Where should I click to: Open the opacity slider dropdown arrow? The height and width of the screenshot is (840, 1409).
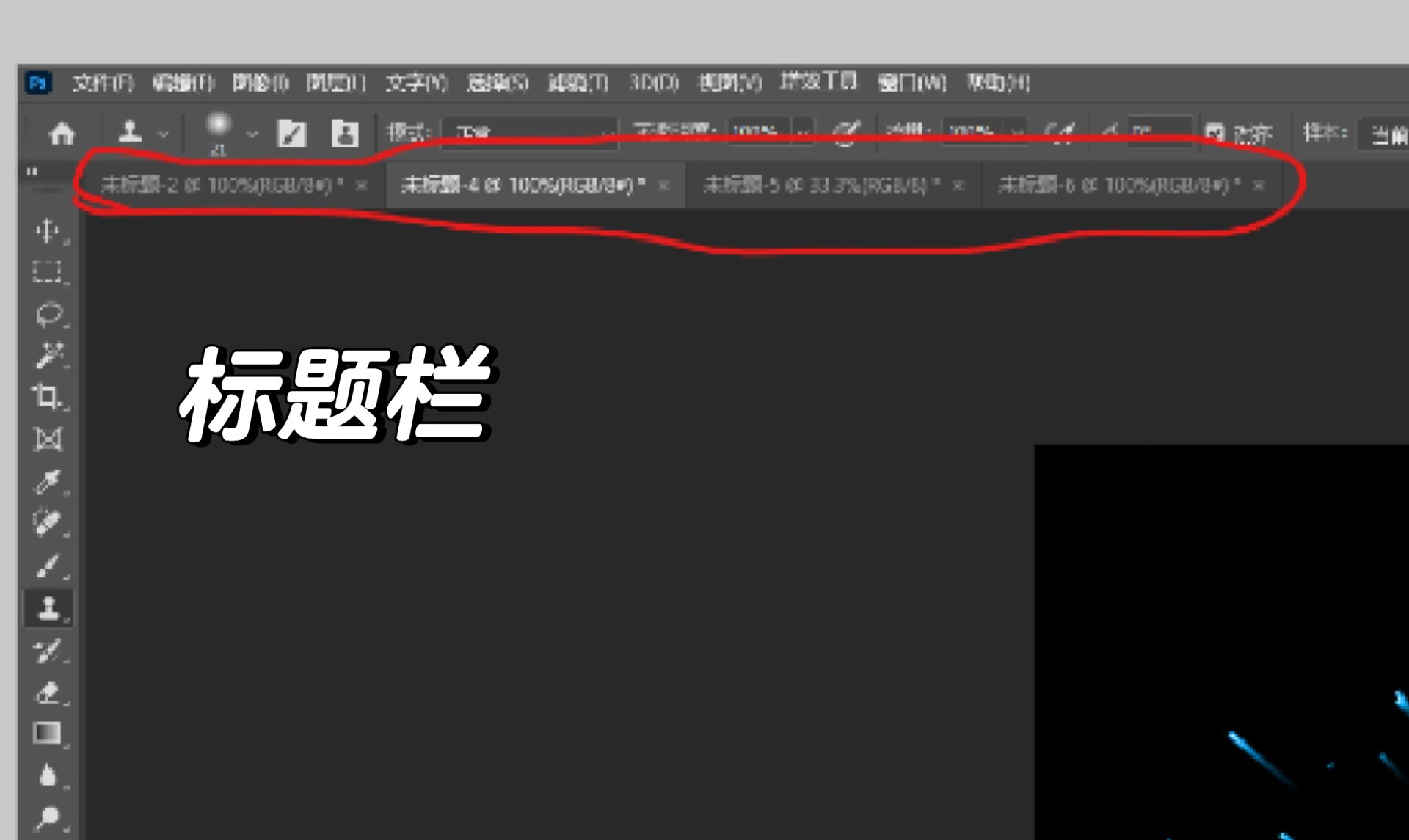coord(803,133)
